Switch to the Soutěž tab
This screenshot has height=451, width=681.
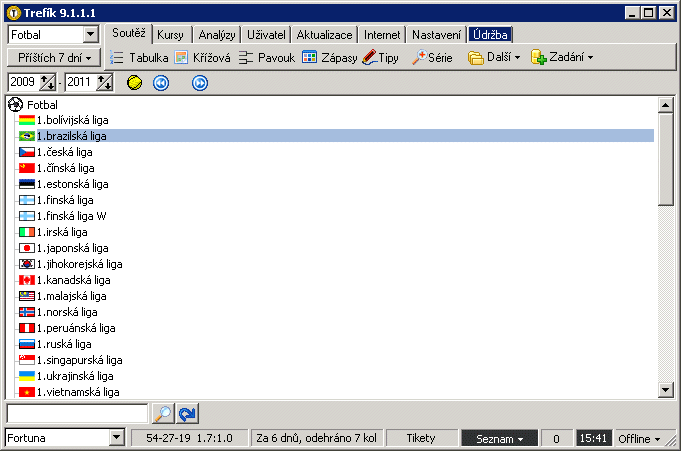coord(129,33)
